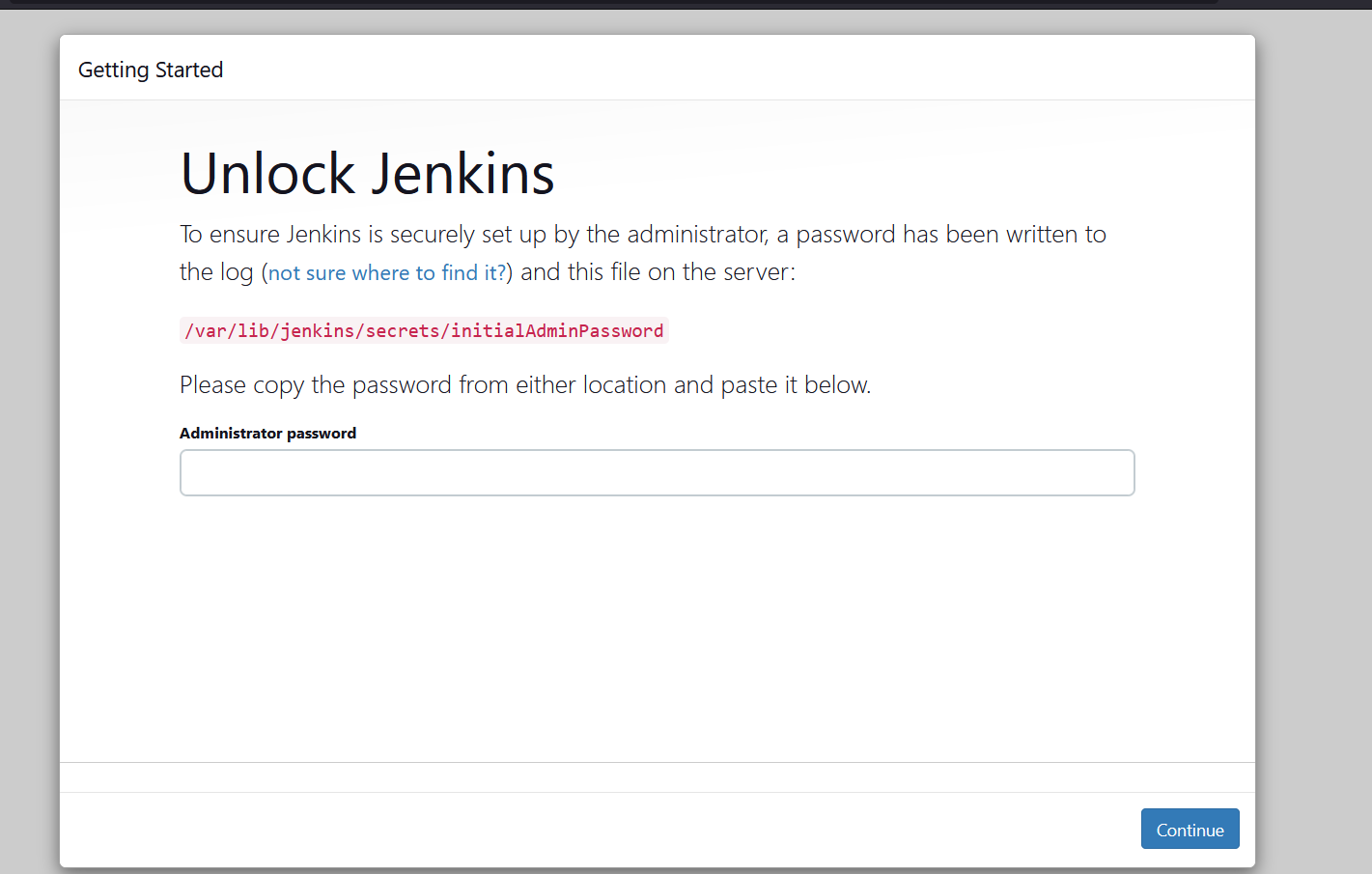
Task: Click the Administrator password input field
Action: click(657, 472)
